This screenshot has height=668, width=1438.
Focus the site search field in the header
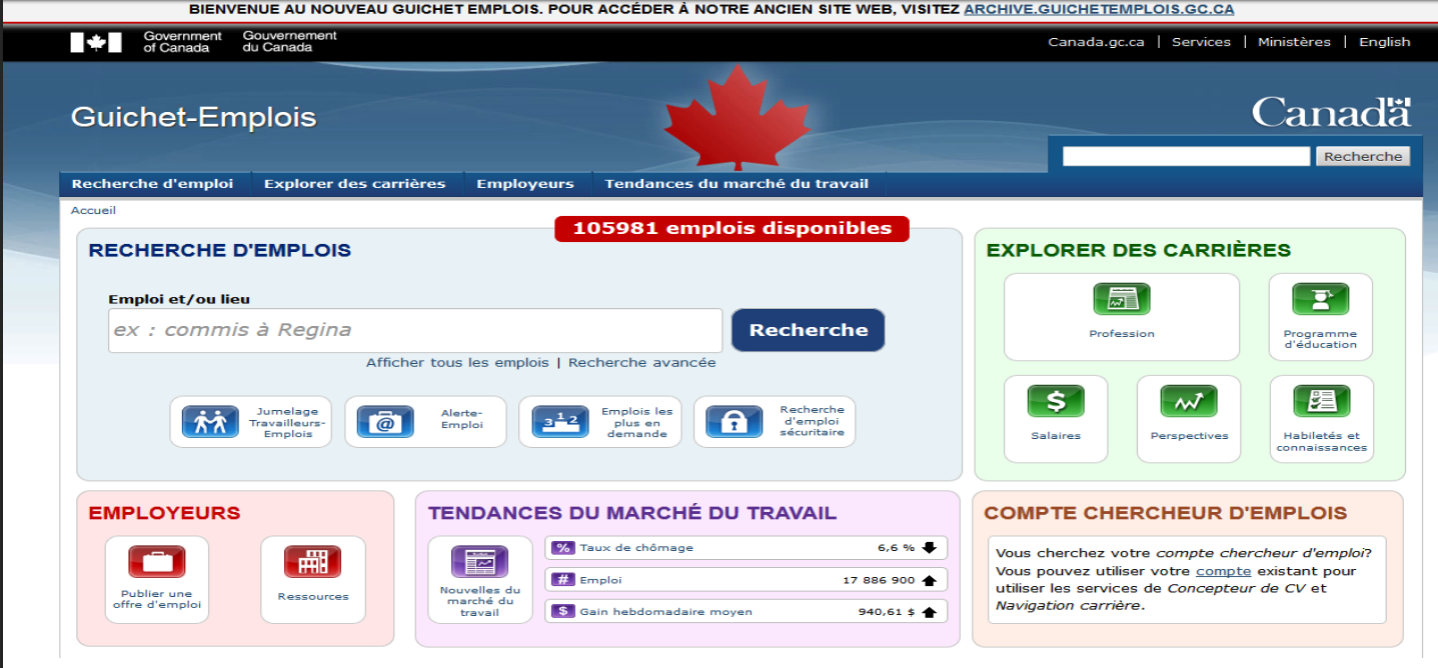click(1186, 156)
